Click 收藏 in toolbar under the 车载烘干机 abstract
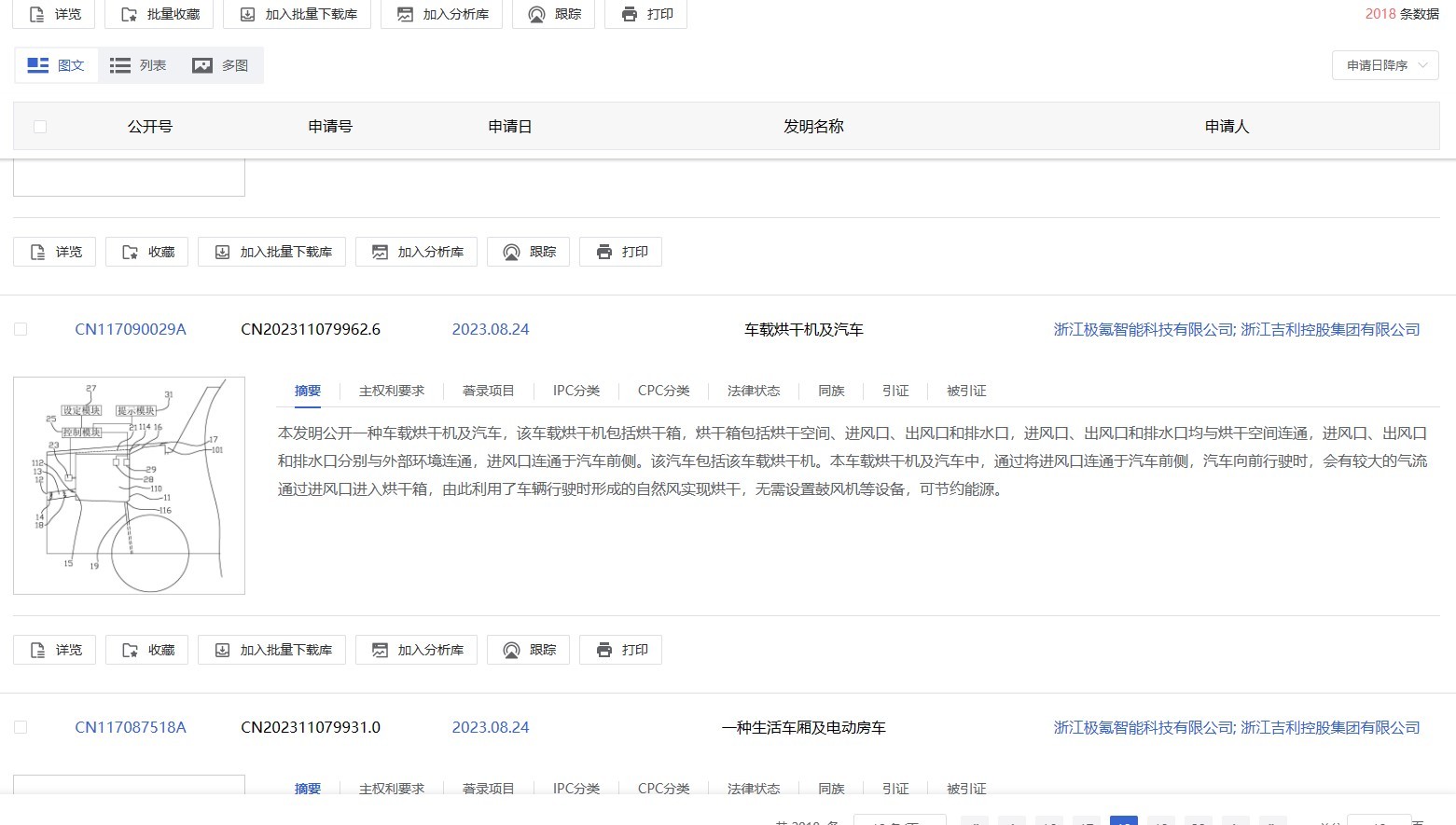This screenshot has width=1456, height=825. (146, 650)
